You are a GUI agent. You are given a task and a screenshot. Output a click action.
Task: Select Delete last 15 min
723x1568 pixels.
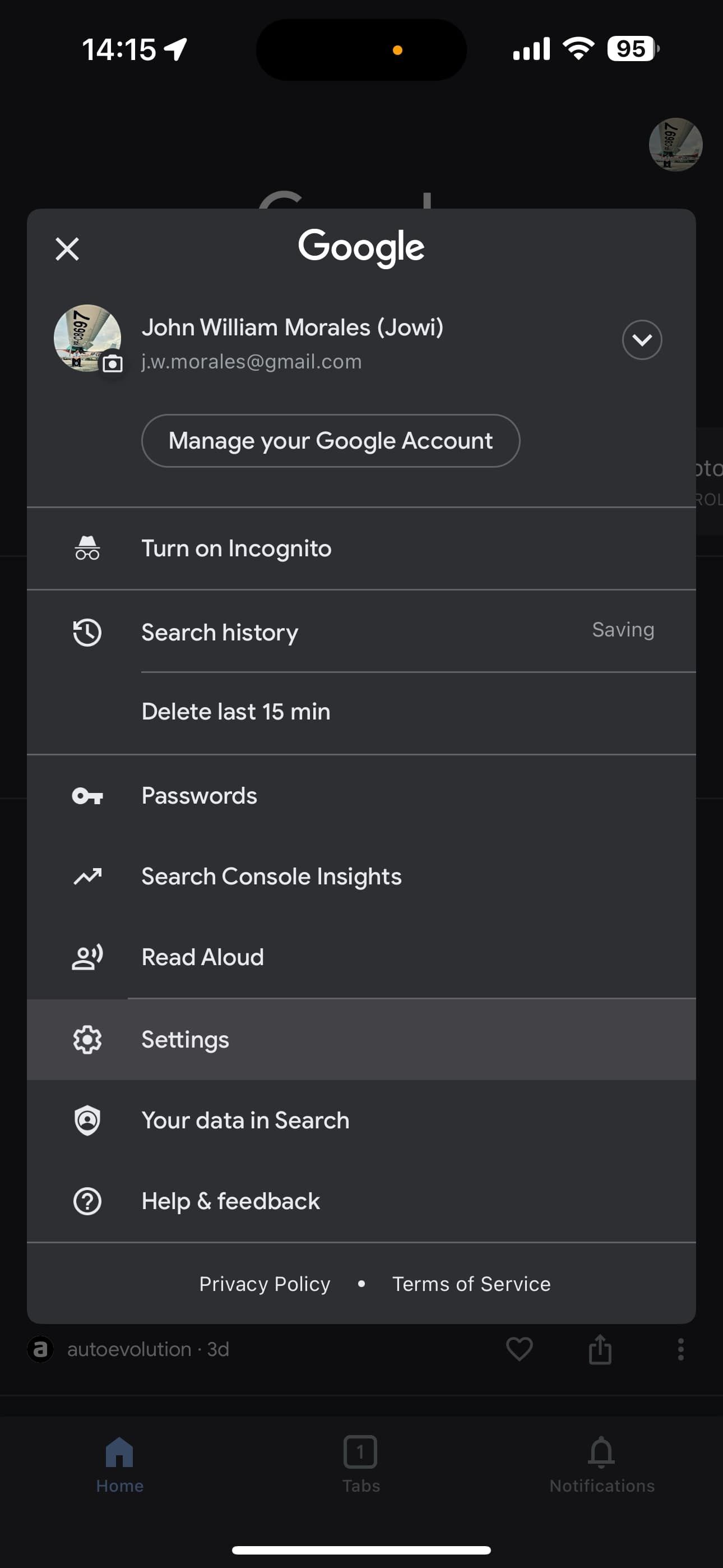pos(236,712)
